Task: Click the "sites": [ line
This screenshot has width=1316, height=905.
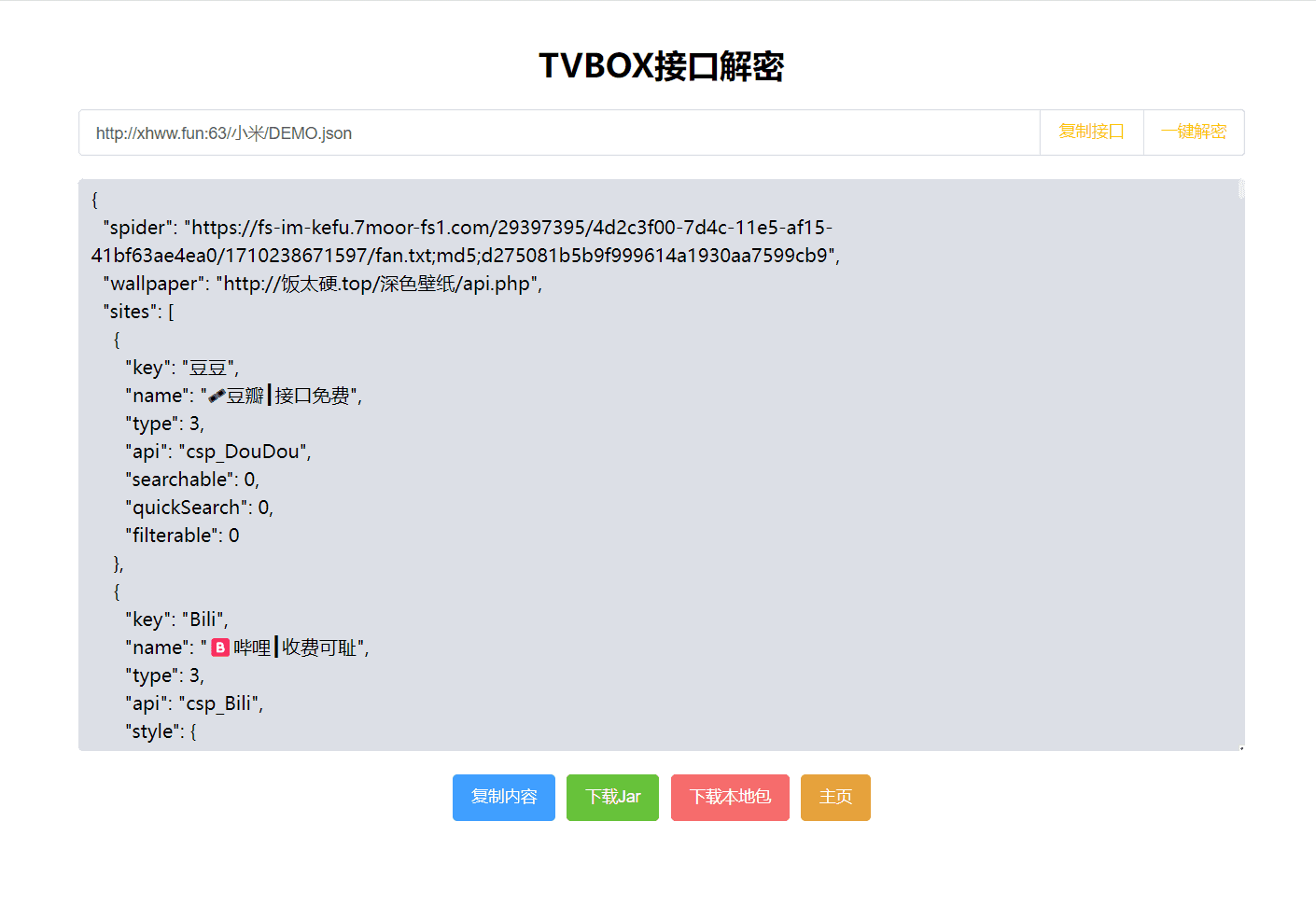Action: pyautogui.click(x=139, y=312)
